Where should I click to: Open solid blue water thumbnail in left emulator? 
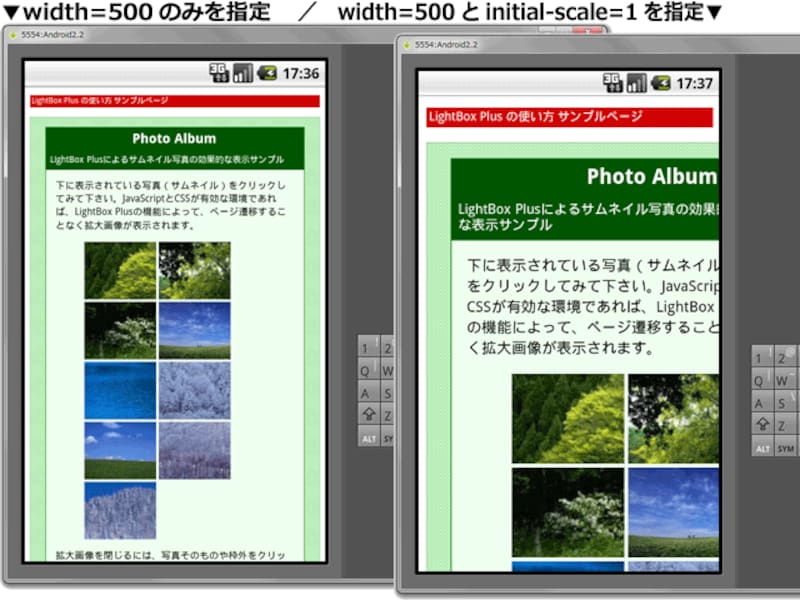[120, 390]
